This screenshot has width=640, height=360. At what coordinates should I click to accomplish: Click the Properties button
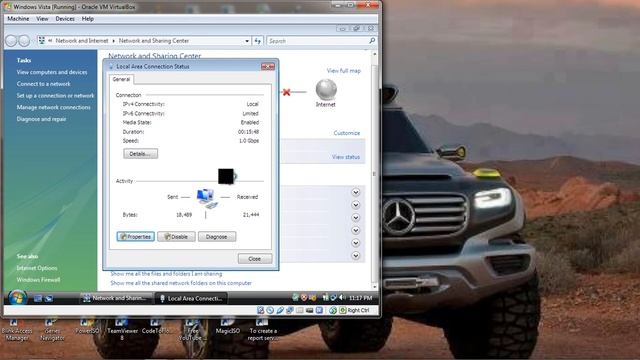click(x=136, y=237)
